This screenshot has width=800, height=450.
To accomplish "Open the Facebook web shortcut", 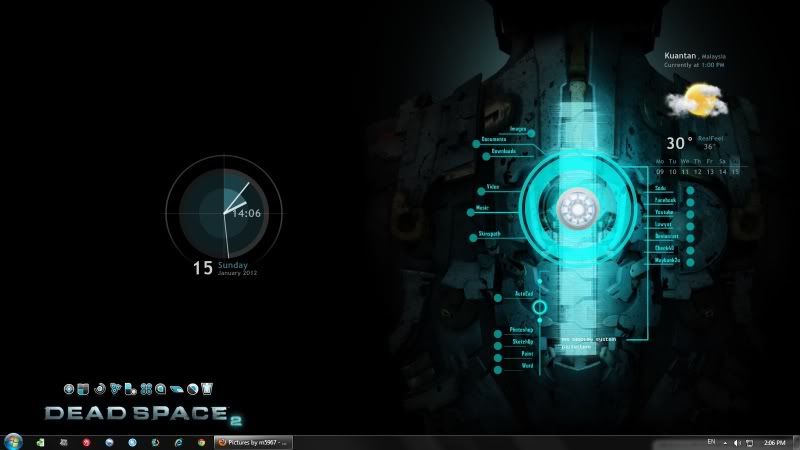I will coord(665,201).
